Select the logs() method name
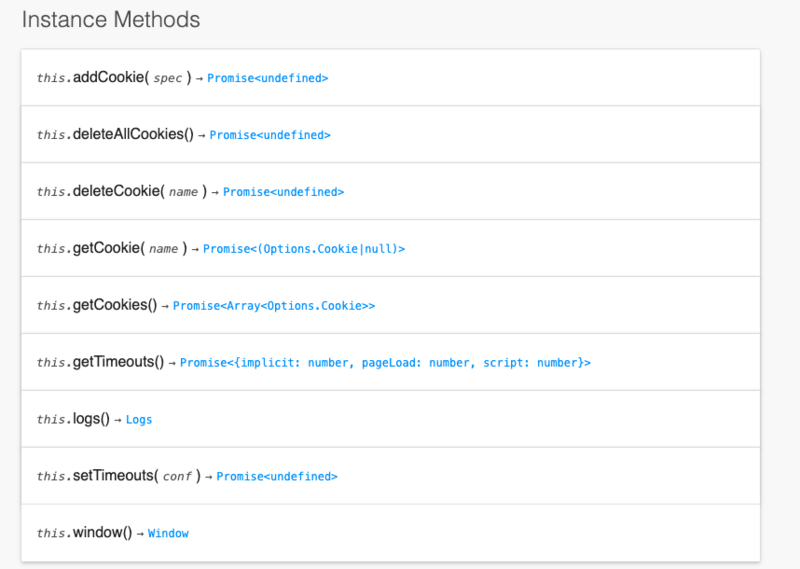This screenshot has height=569, width=800. [91, 419]
